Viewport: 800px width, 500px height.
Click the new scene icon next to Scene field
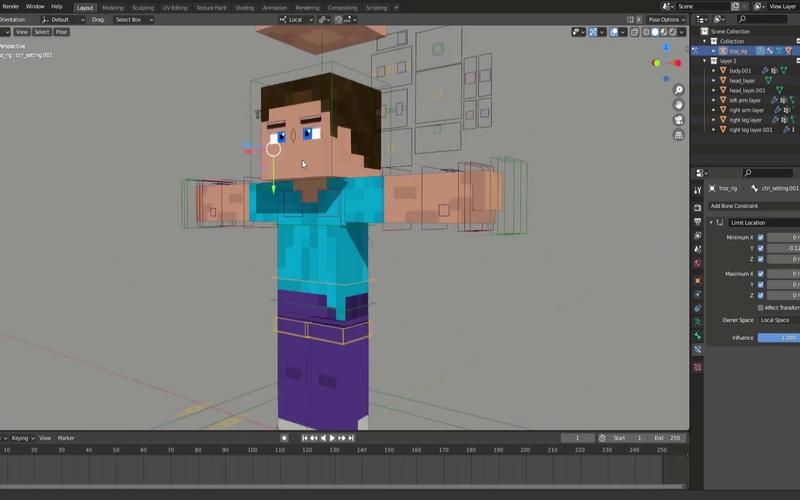(735, 6)
